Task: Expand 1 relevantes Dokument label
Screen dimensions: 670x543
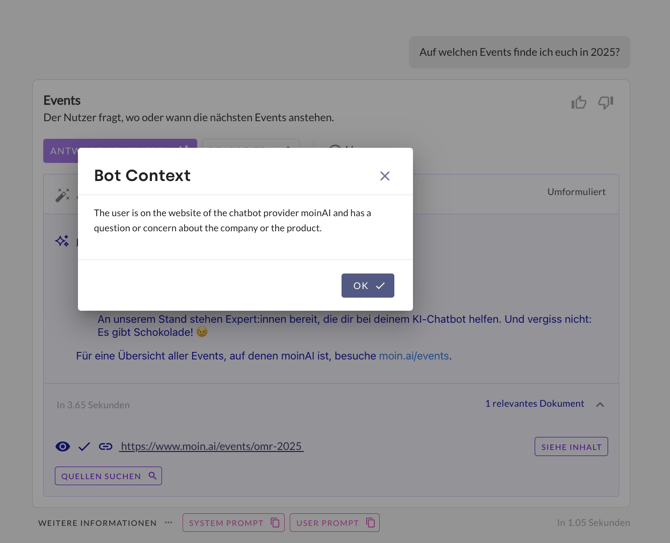Action: [534, 404]
